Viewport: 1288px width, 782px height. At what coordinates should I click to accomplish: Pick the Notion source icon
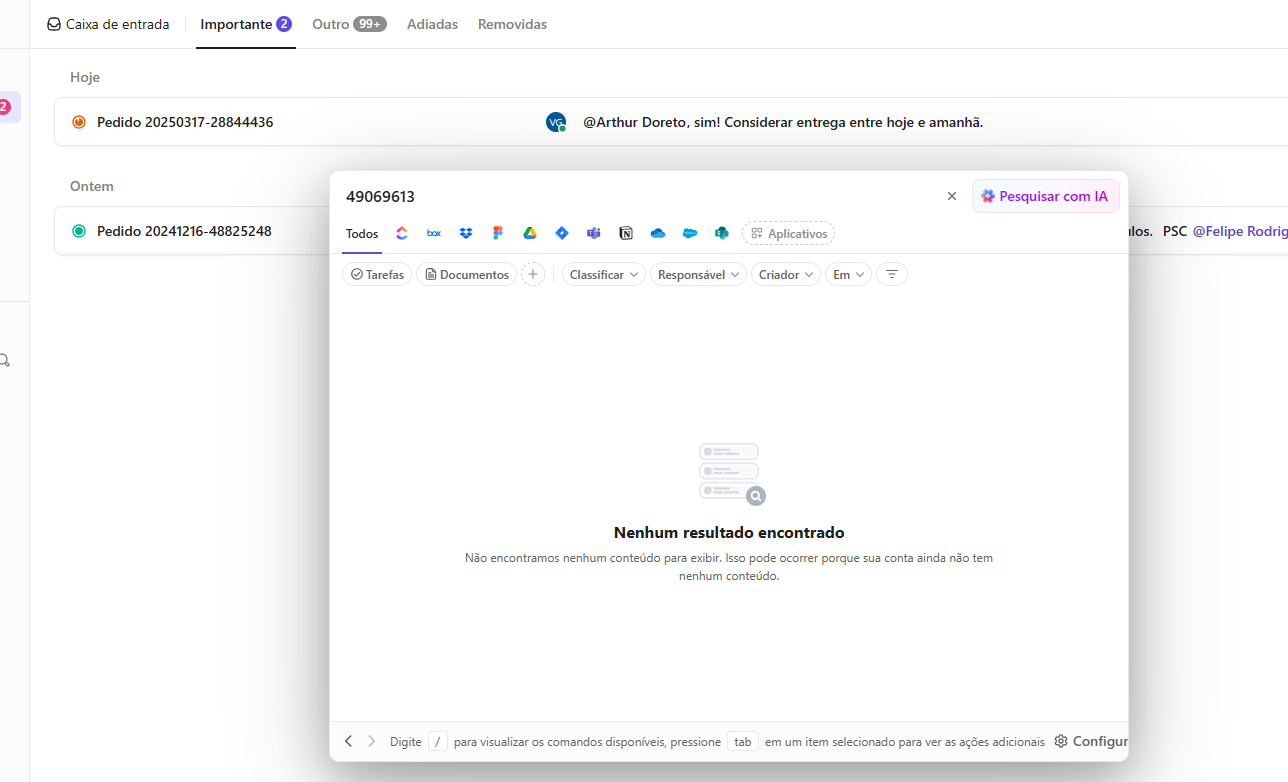[x=626, y=233]
